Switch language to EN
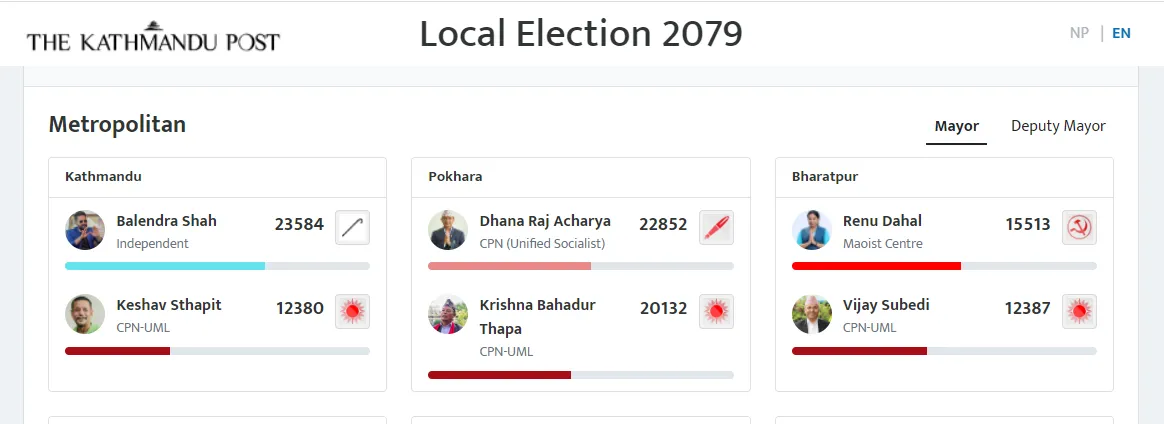This screenshot has width=1164, height=424. click(1121, 33)
